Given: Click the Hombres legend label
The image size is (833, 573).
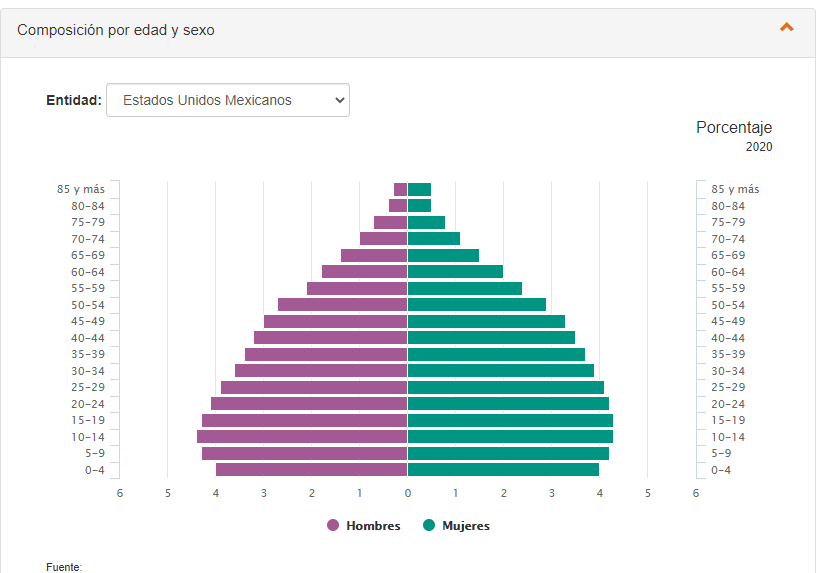Looking at the screenshot, I should (x=373, y=526).
